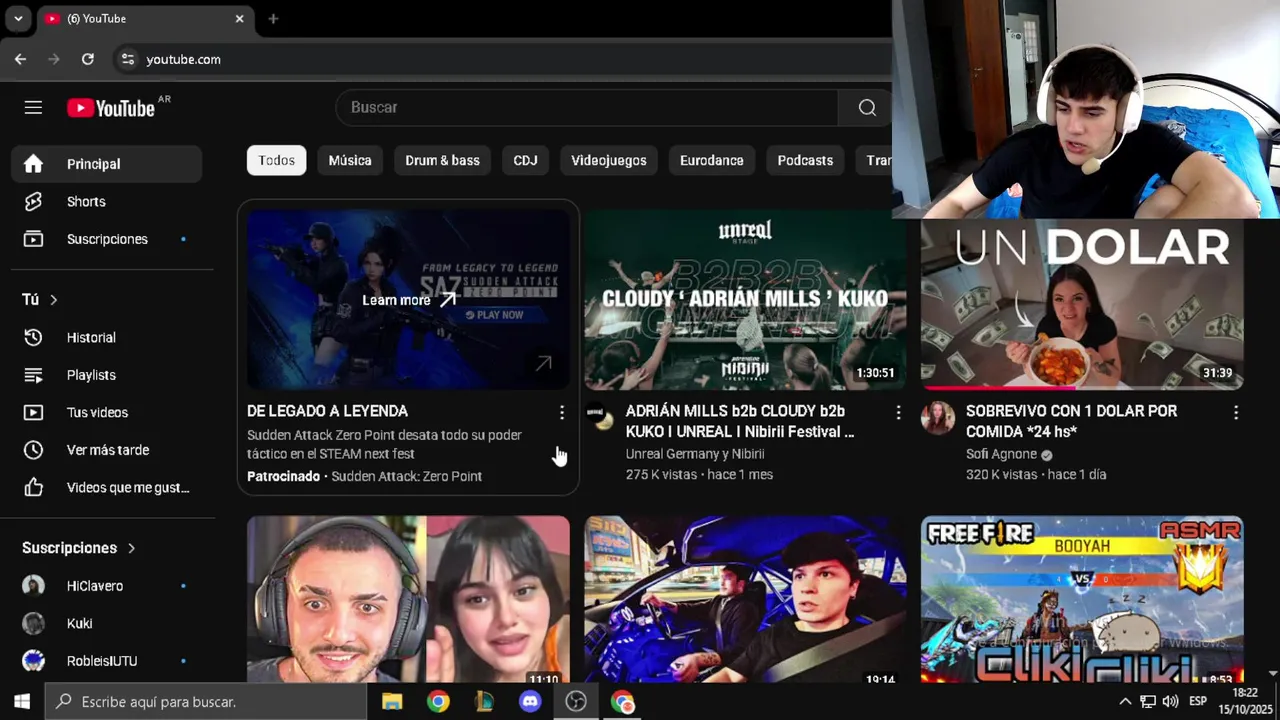Open the Free Fire ASMR thumbnail

coord(1082,600)
